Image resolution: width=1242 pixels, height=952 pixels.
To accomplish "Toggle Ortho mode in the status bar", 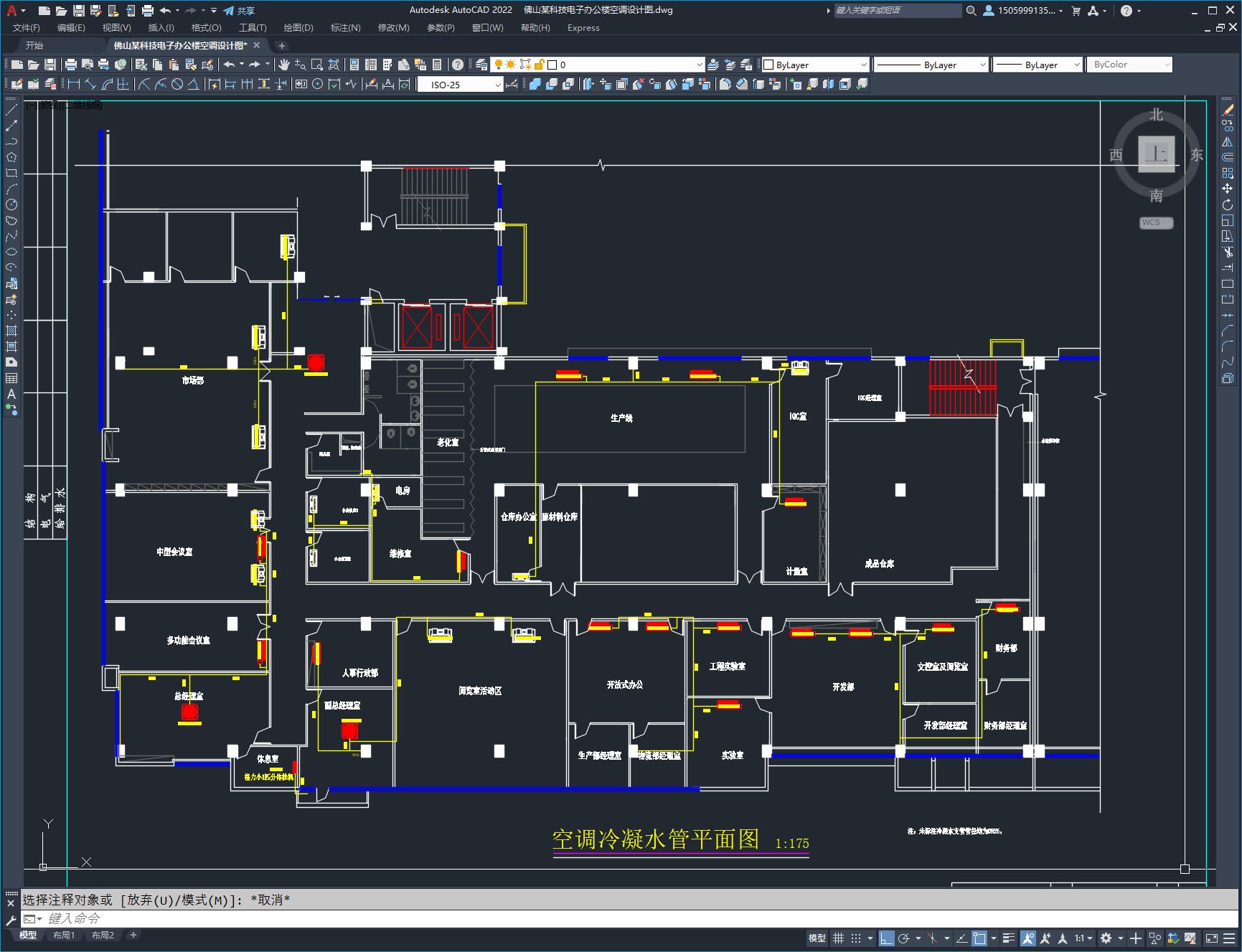I will pos(887,938).
